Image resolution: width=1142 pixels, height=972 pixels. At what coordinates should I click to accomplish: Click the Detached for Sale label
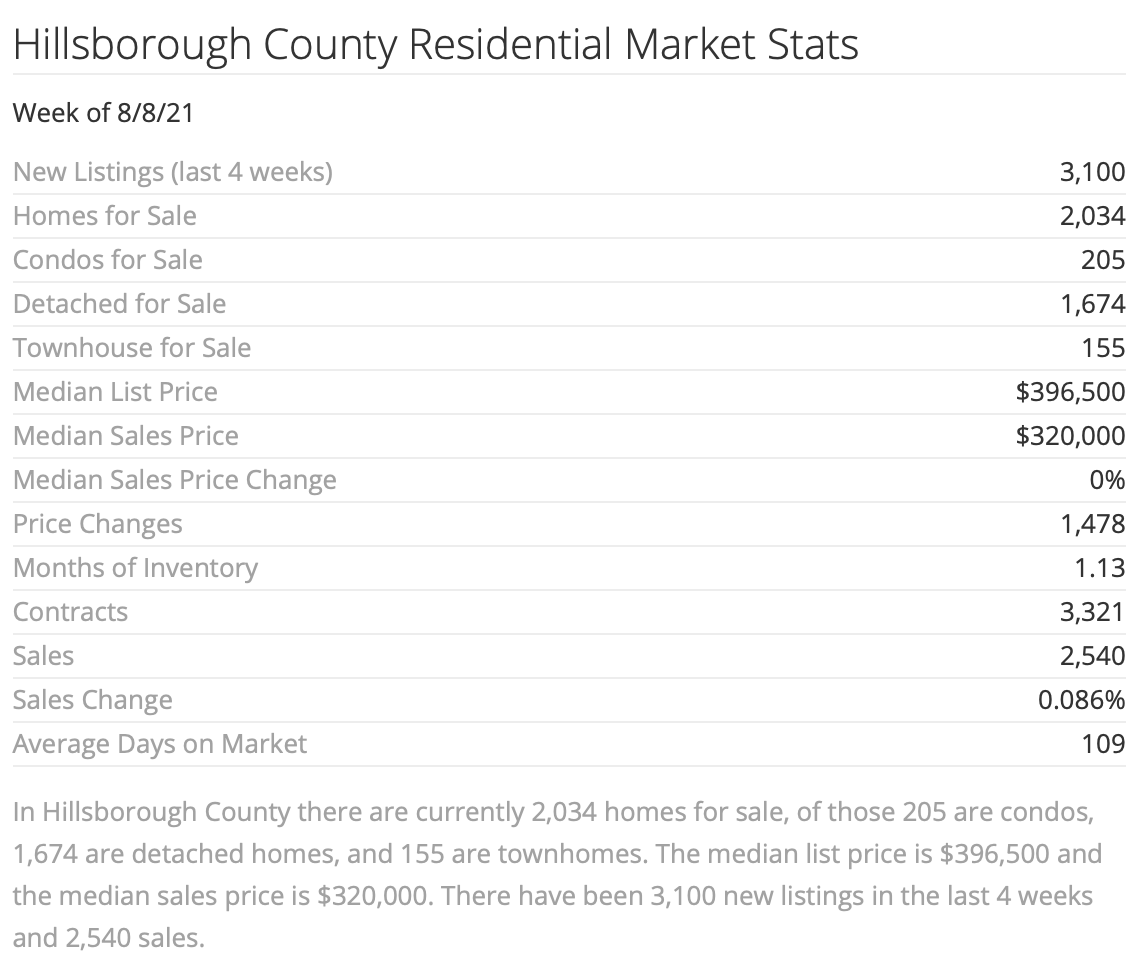coord(119,304)
